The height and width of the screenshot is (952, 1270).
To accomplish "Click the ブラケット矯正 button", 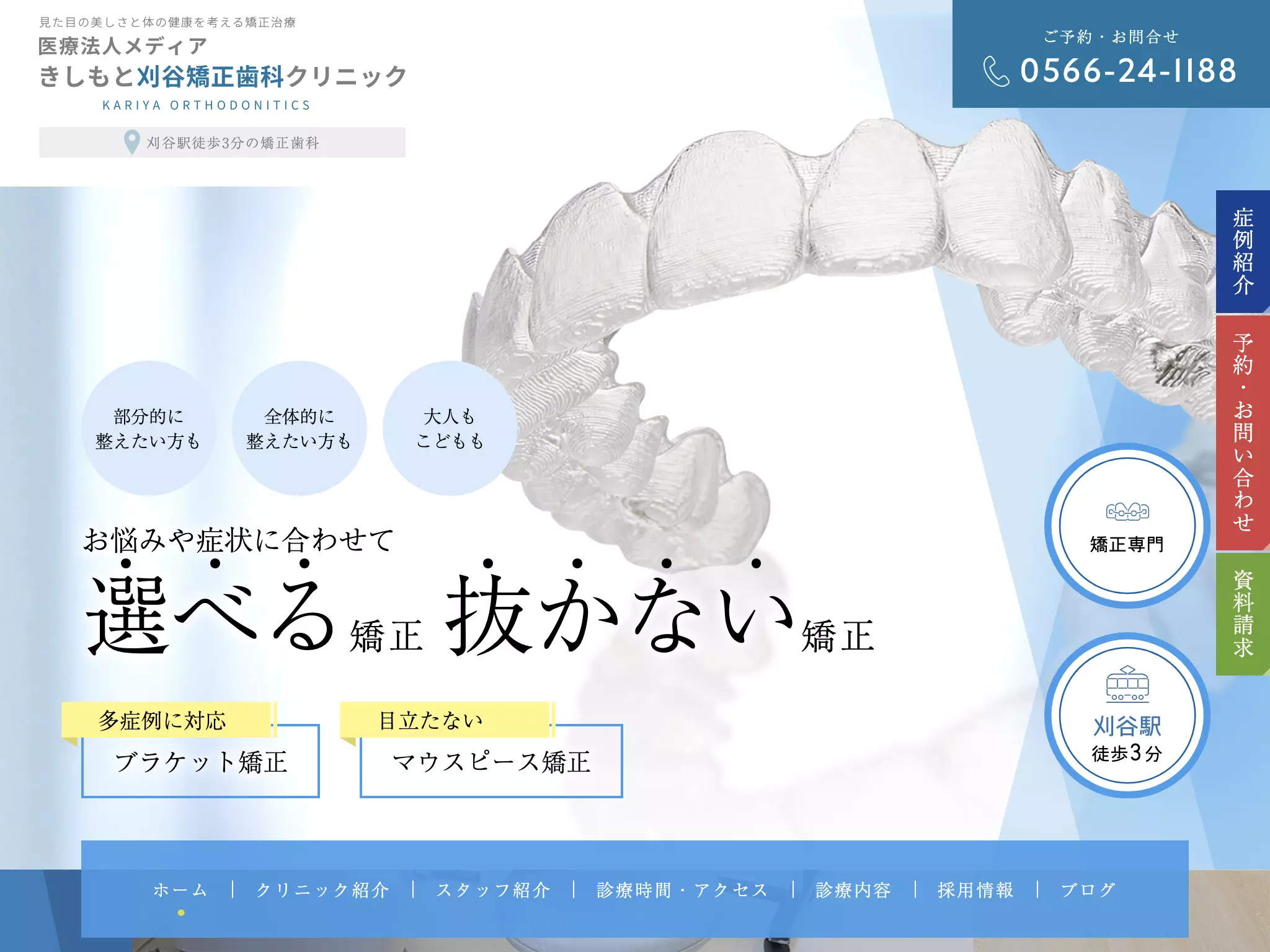I will [x=200, y=761].
